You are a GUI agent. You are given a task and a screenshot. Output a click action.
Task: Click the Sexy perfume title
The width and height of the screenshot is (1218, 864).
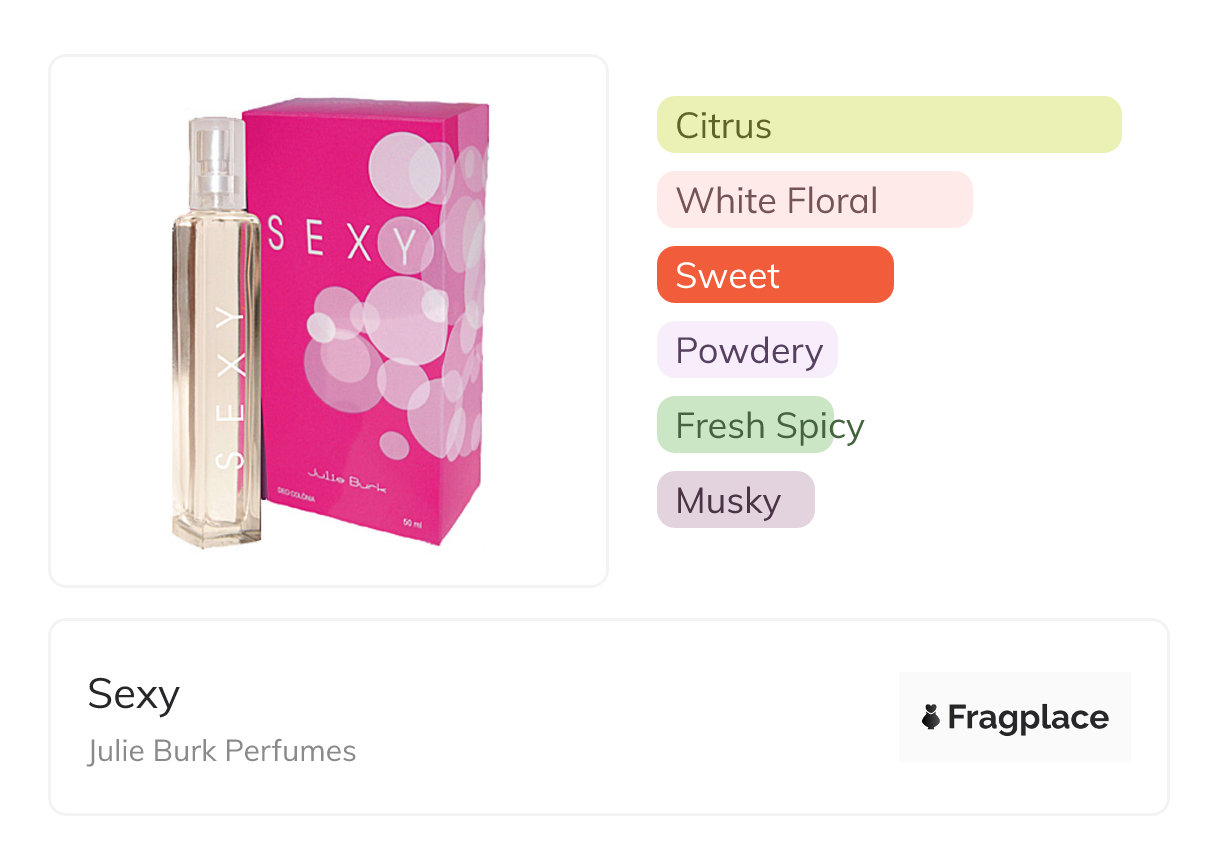[x=133, y=693]
